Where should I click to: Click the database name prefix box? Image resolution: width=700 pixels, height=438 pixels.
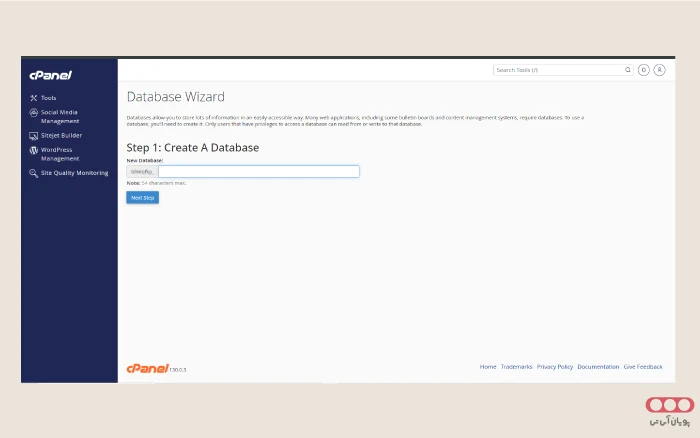click(142, 171)
